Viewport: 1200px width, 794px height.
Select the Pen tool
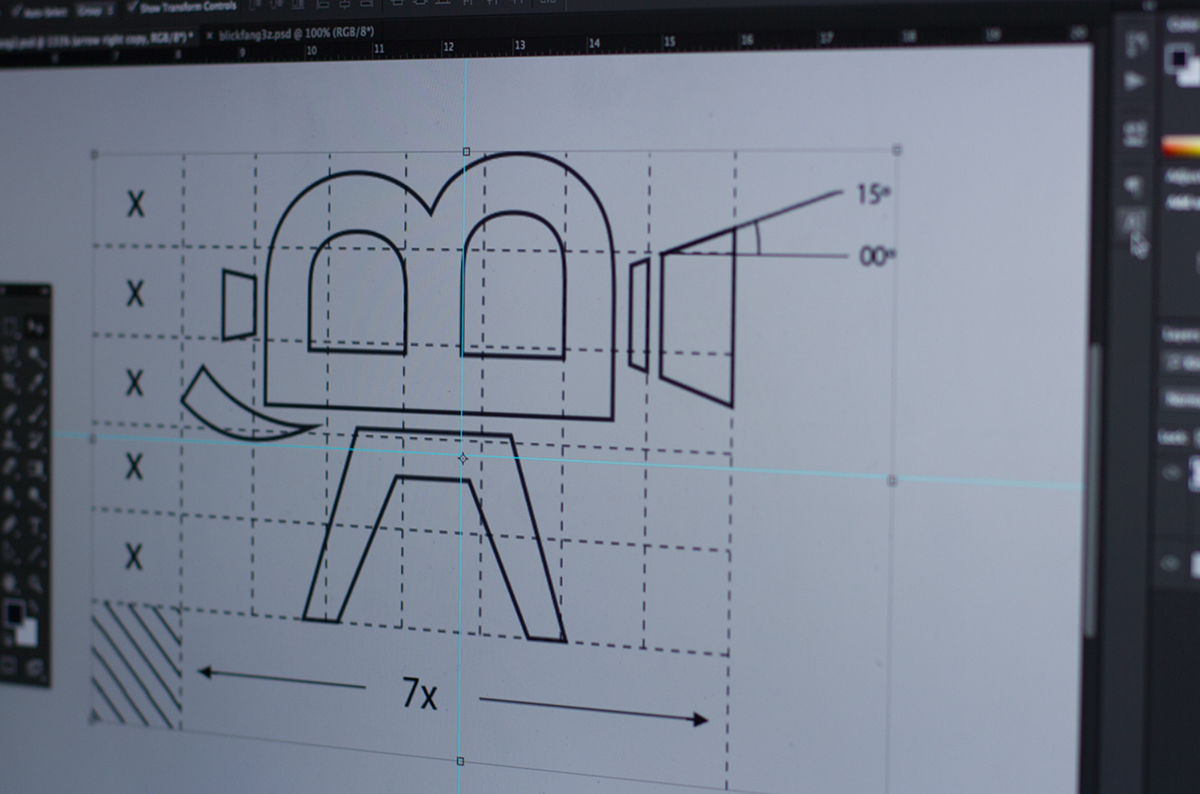11,522
